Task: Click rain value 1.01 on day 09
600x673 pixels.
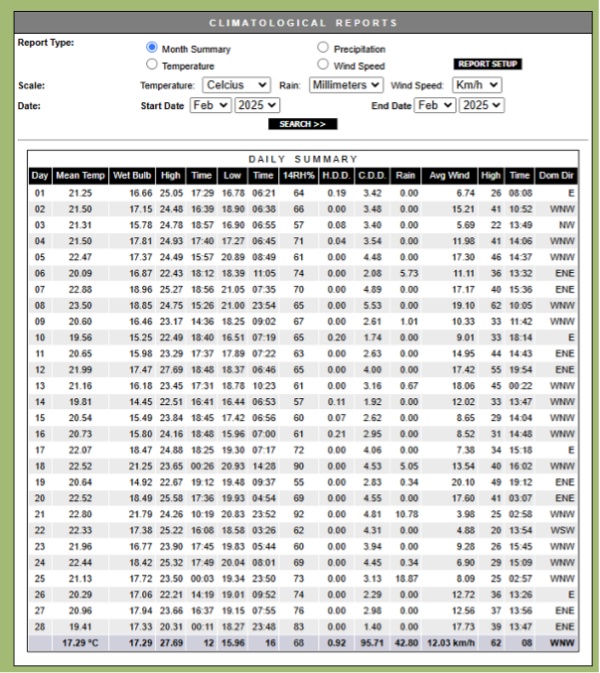Action: 409,321
